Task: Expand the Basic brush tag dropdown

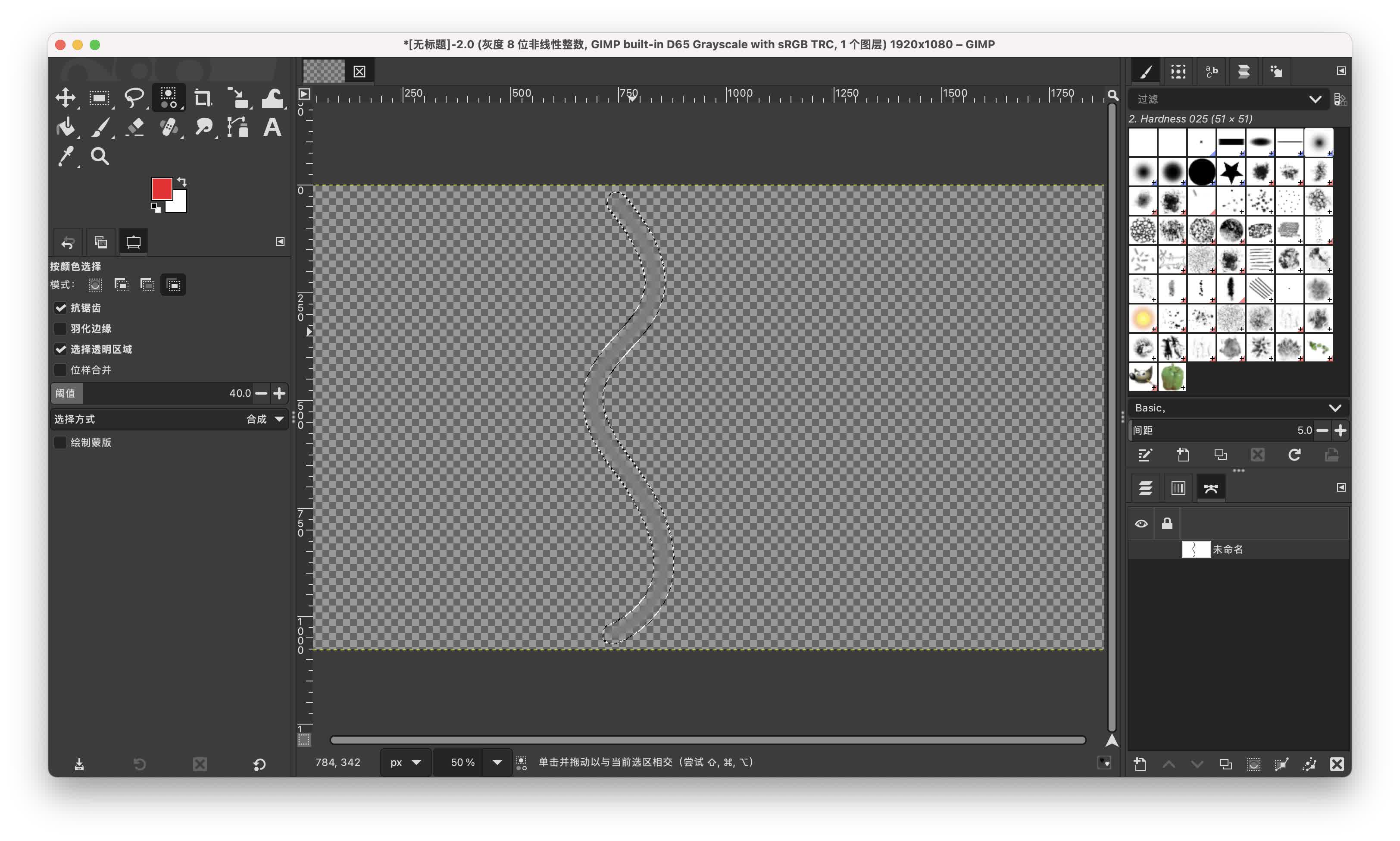Action: click(x=1334, y=408)
